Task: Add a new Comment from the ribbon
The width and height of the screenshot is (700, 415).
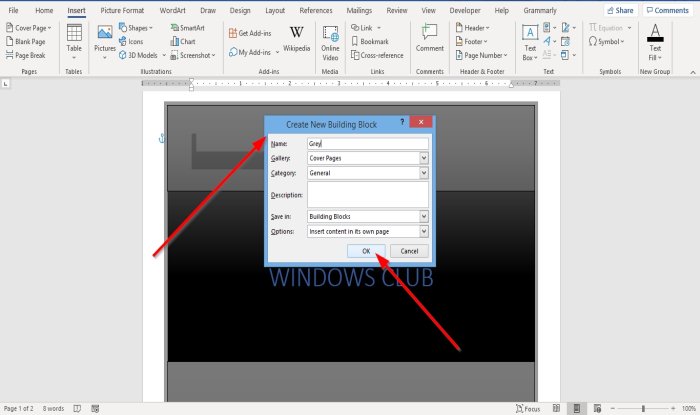Action: coord(429,38)
